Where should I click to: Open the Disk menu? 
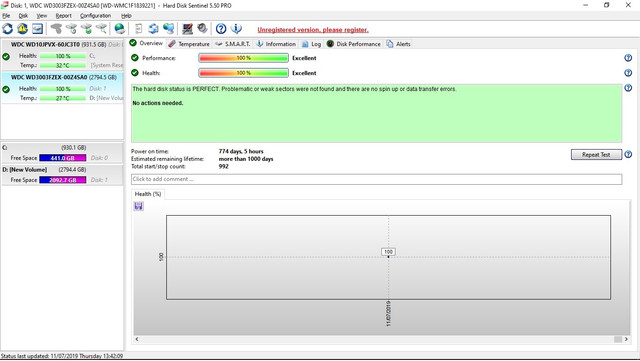pyautogui.click(x=23, y=16)
